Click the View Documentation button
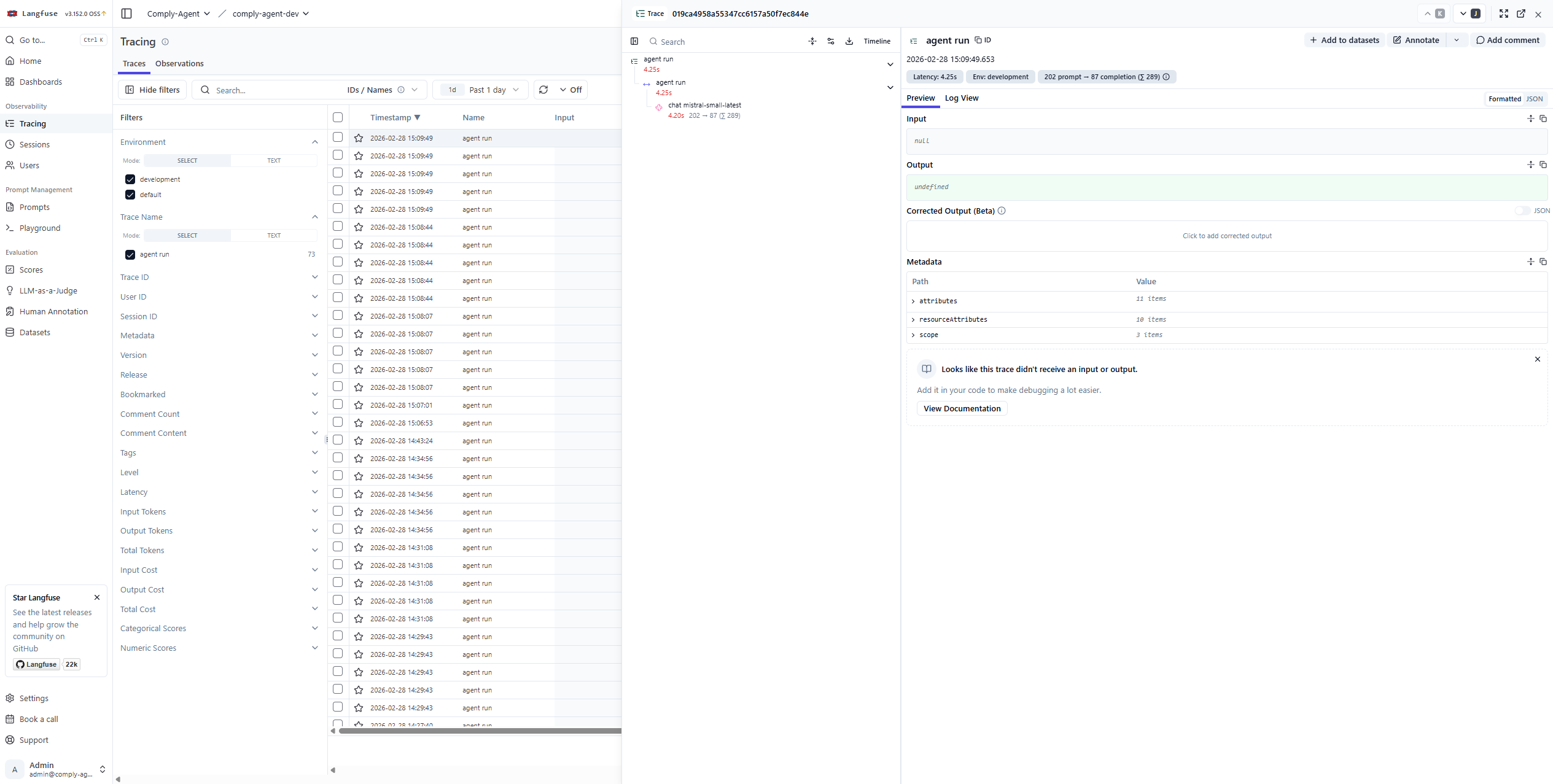 click(x=962, y=408)
